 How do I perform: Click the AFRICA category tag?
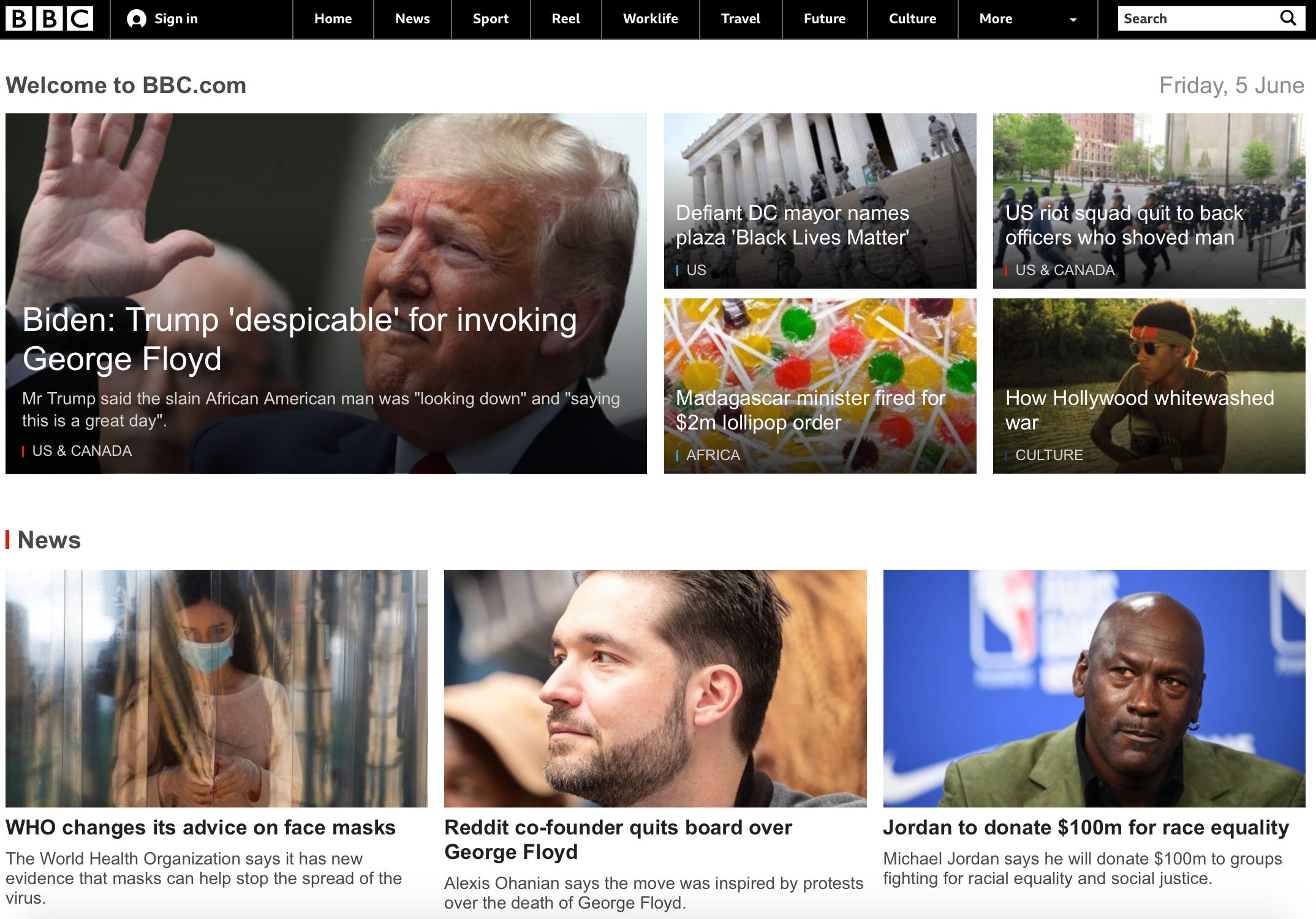tap(713, 455)
